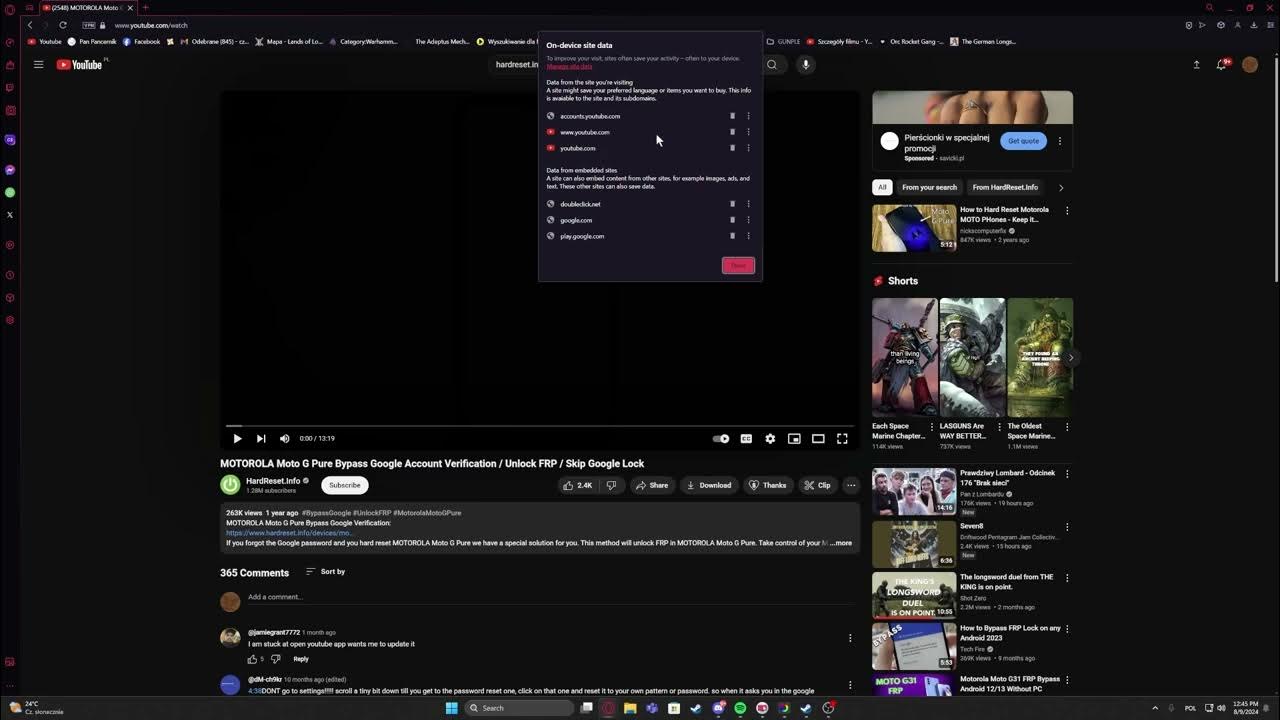Toggle closed captions
The image size is (1280, 720).
(746, 438)
